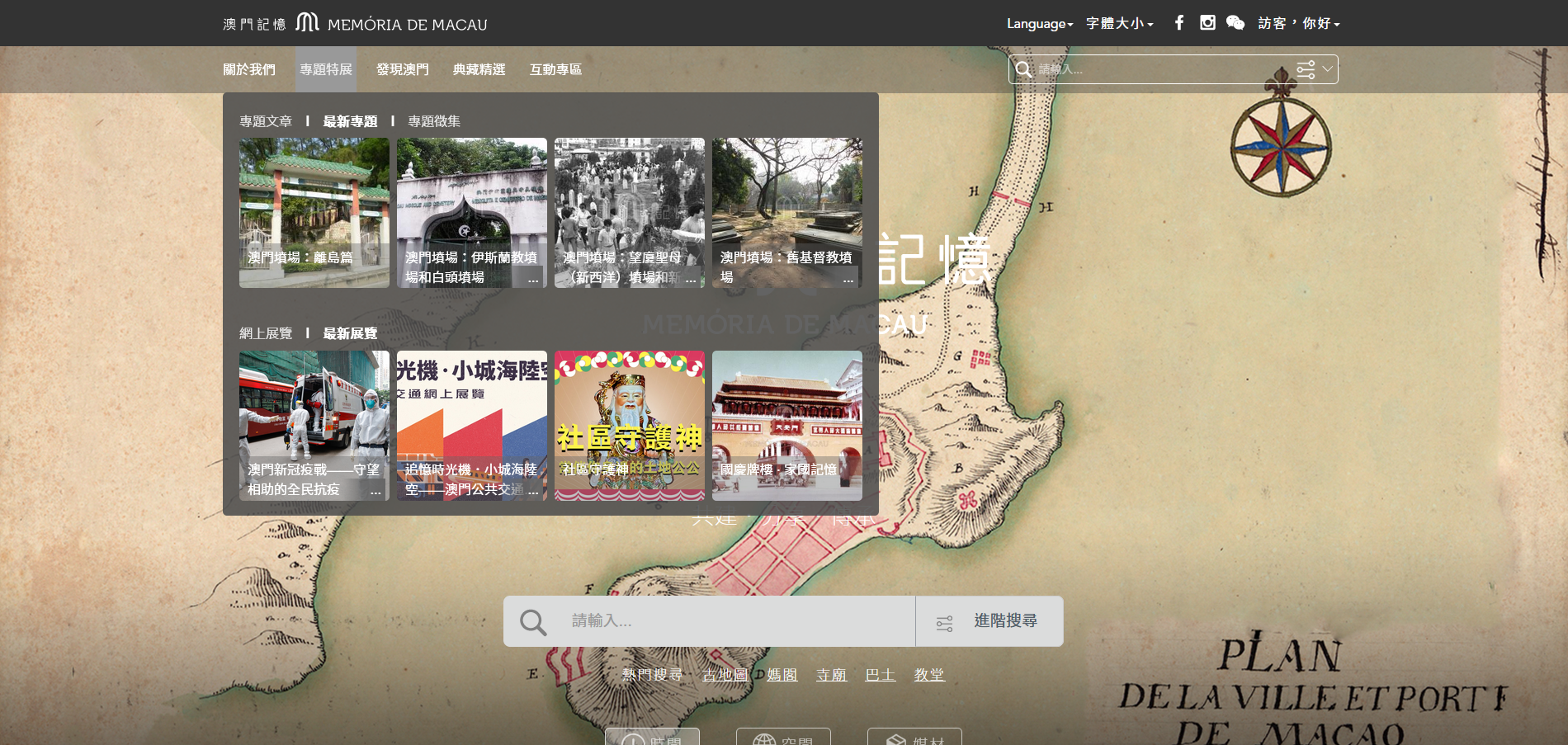The height and width of the screenshot is (745, 1568).
Task: Click the Memória de Macau logo
Action: click(355, 23)
